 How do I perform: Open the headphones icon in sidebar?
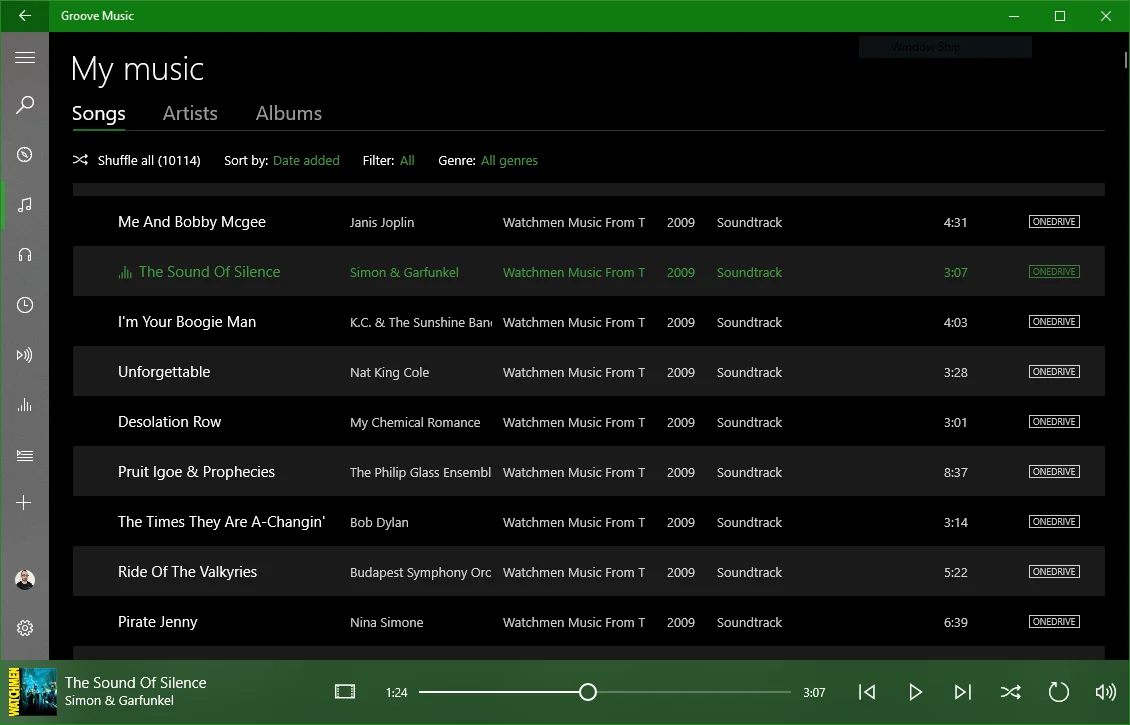pyautogui.click(x=25, y=254)
